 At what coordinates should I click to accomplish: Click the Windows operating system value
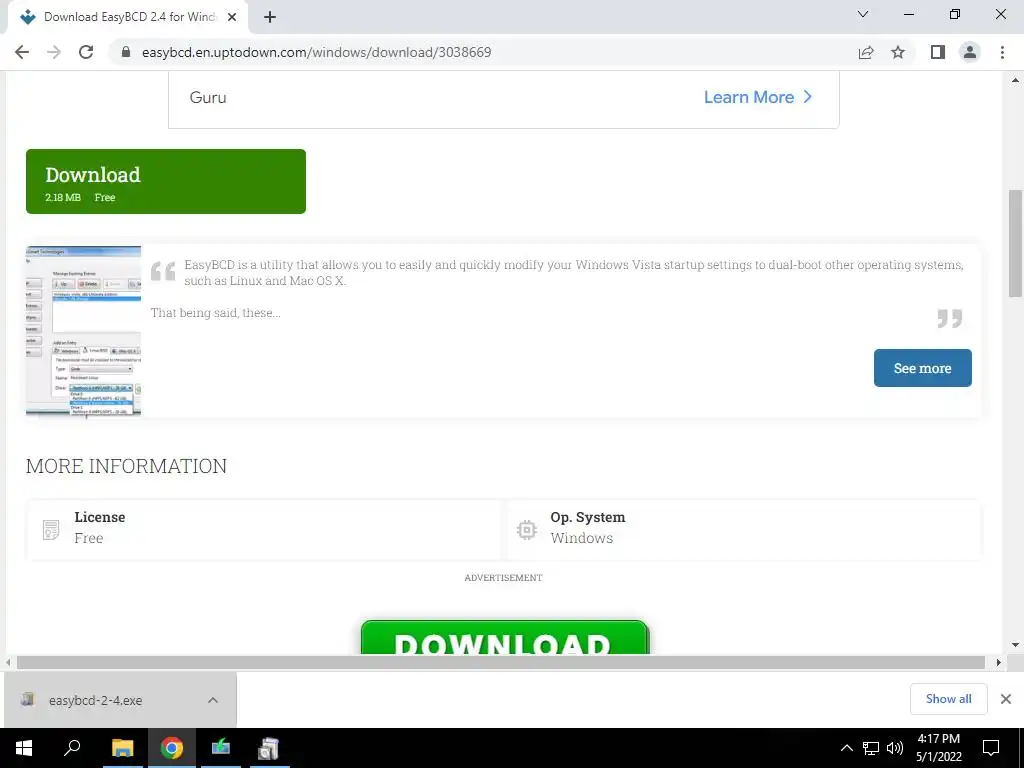coord(581,537)
